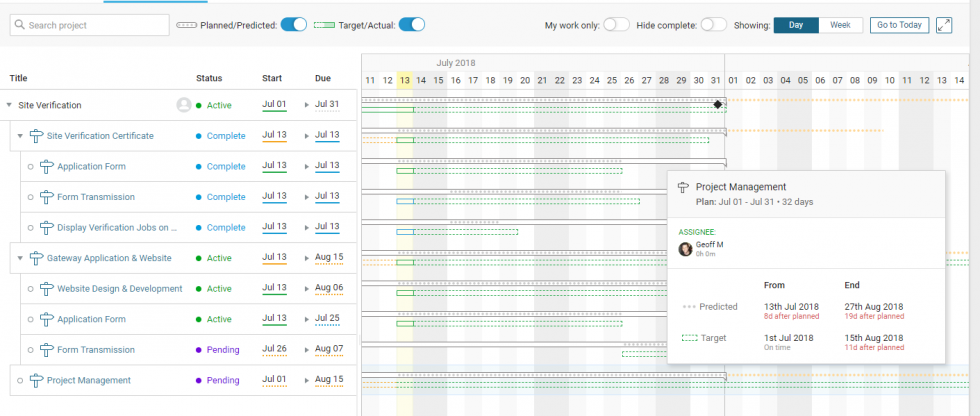Viewport: 980px width, 416px height.
Task: Click the assignee avatar placeholder on Site Verification
Action: pos(184,105)
